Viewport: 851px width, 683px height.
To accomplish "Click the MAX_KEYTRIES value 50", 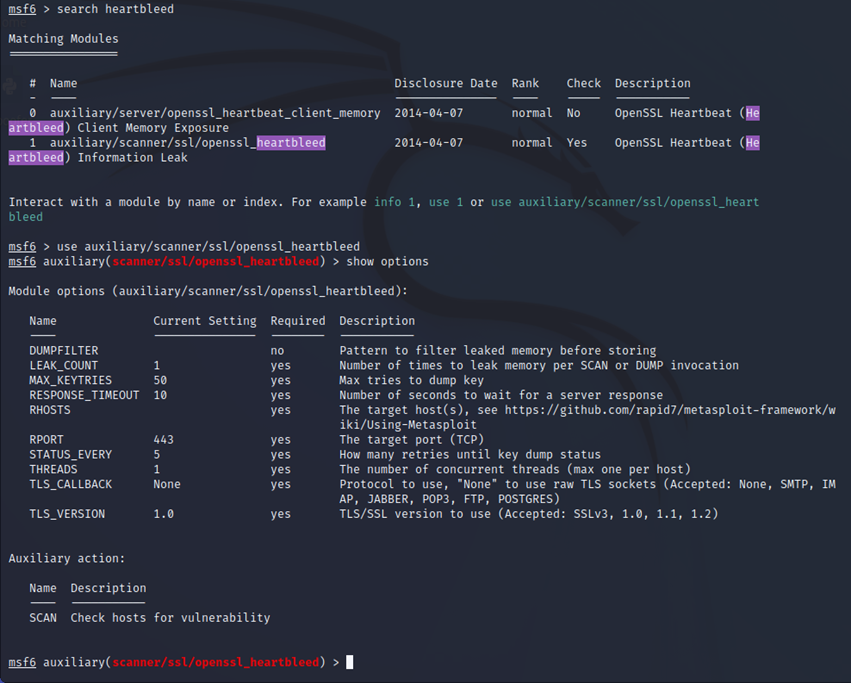I will [x=160, y=380].
